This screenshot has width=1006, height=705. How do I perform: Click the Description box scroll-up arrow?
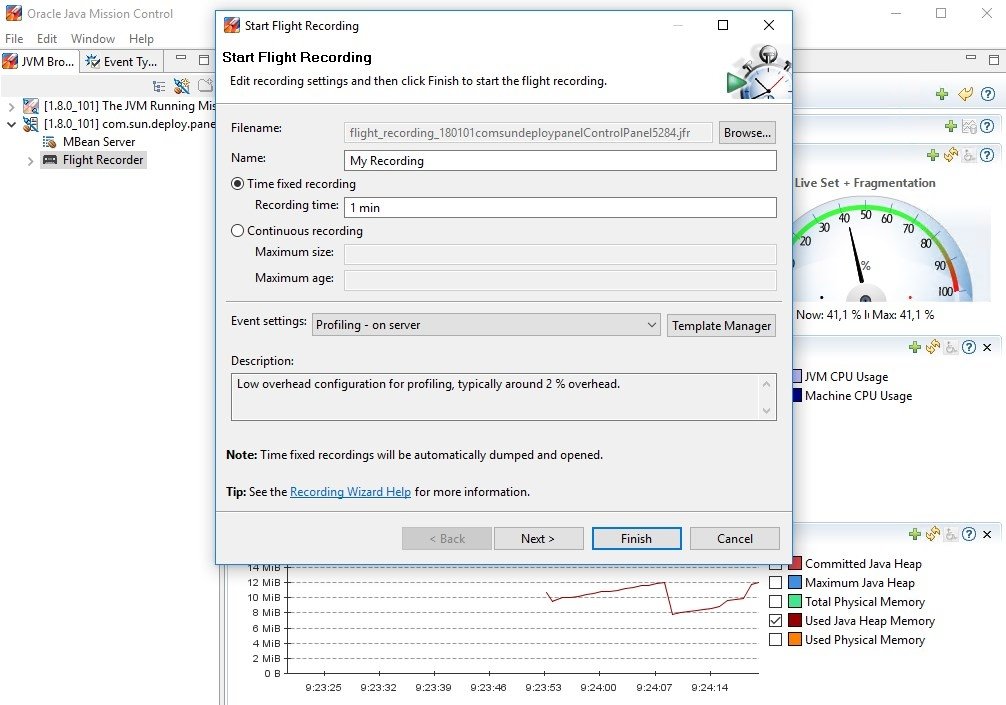coord(766,384)
